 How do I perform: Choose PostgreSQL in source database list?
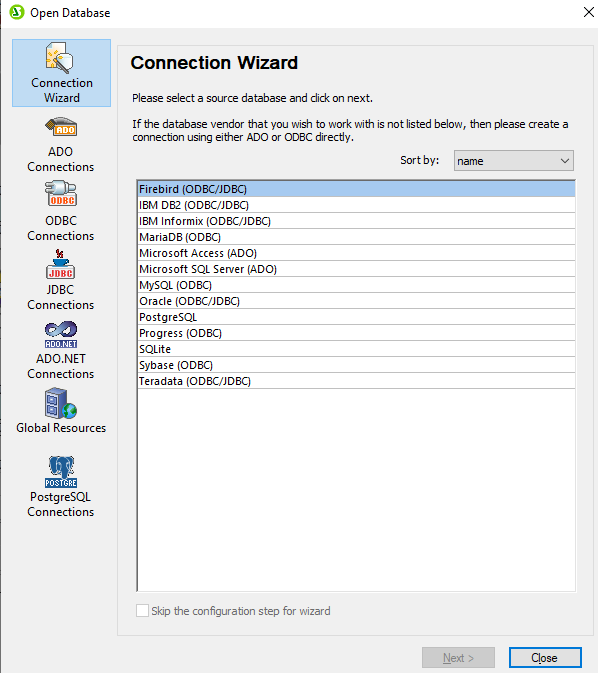[356, 317]
